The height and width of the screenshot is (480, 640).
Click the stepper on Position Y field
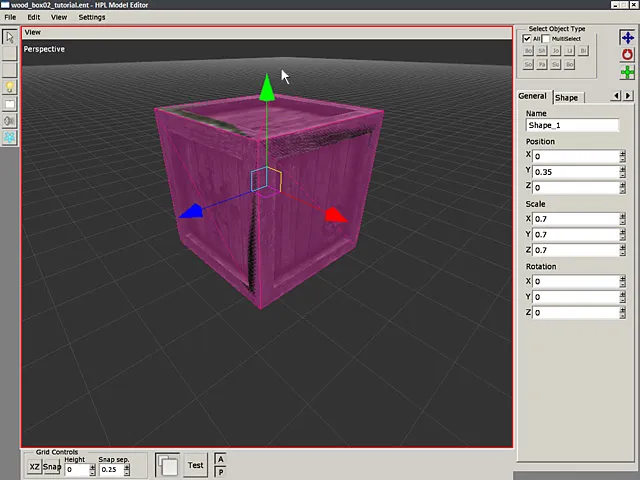pos(622,172)
